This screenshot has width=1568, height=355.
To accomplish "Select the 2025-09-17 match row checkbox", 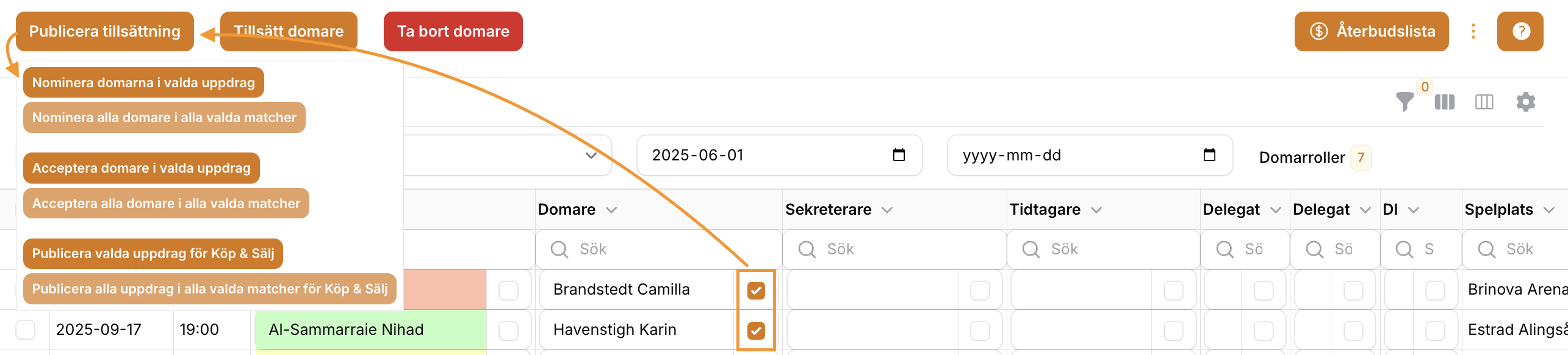I will click(x=26, y=329).
